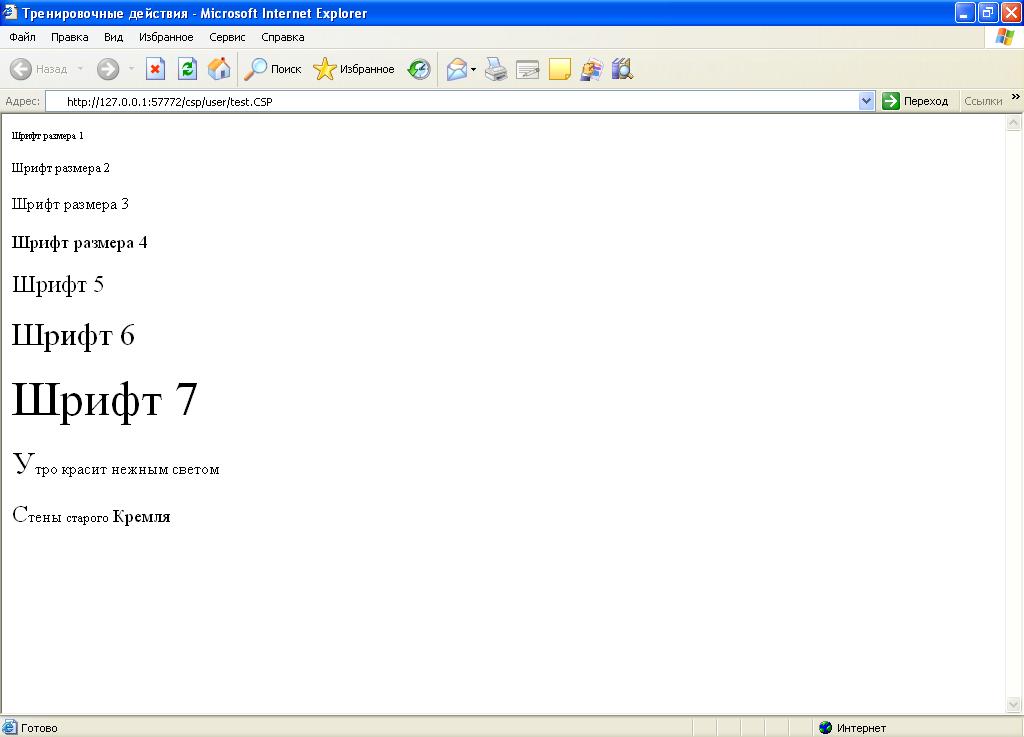
Task: Expand the address bar dropdown list
Action: (x=867, y=101)
